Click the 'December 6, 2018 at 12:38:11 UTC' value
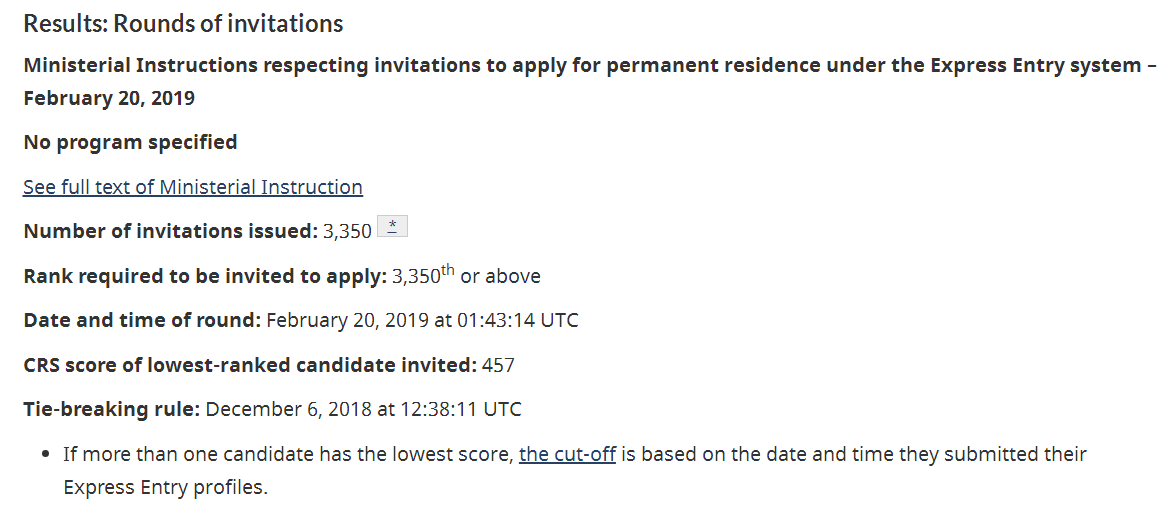1172x519 pixels. [x=363, y=409]
